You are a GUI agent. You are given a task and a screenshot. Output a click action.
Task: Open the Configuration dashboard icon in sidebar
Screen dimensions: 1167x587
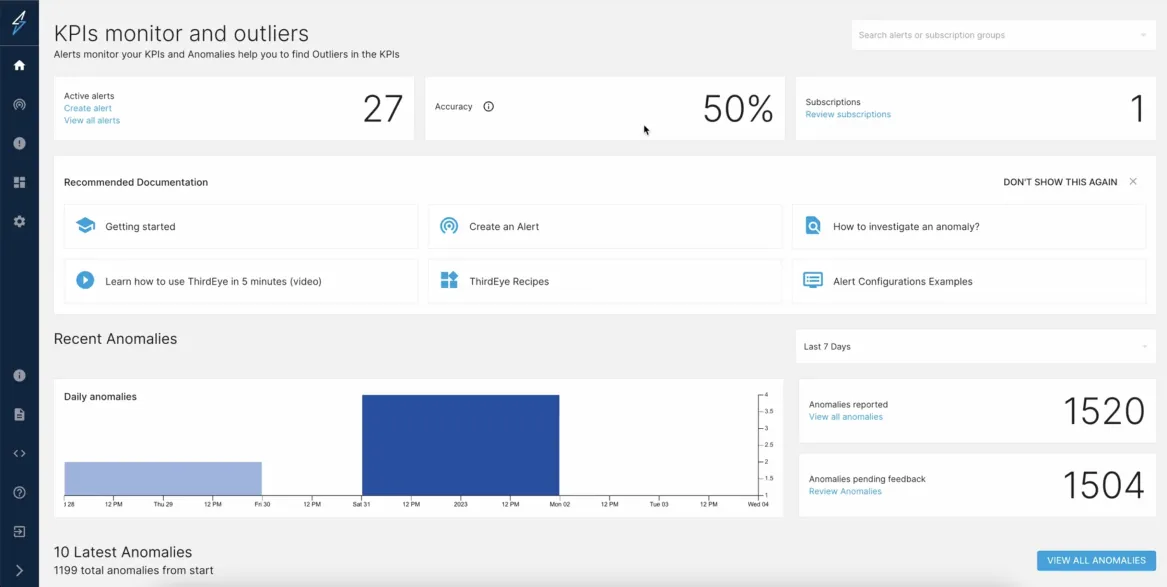(19, 182)
